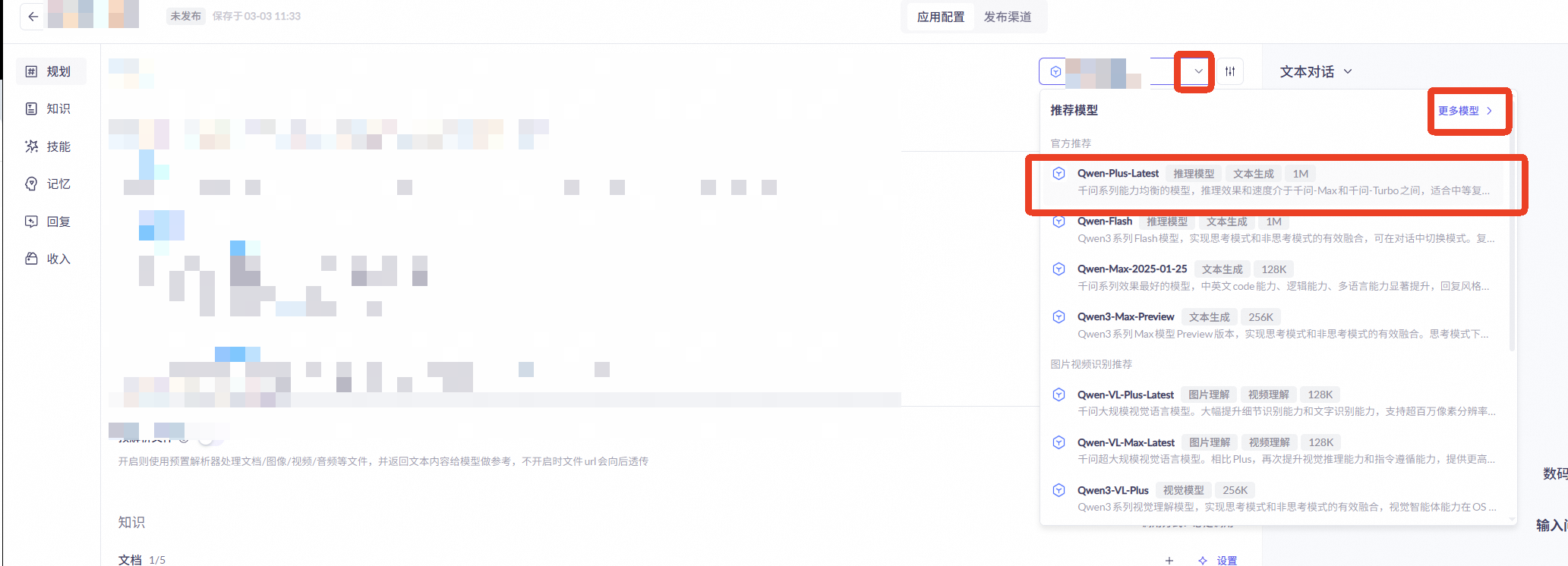Expand the 文本对话 mode dropdown
Screen dimensions: 1568x566
pyautogui.click(x=1316, y=71)
